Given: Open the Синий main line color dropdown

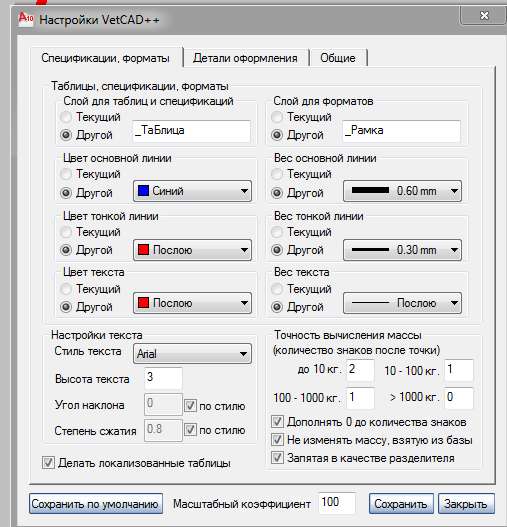Looking at the screenshot, I should coord(192,191).
